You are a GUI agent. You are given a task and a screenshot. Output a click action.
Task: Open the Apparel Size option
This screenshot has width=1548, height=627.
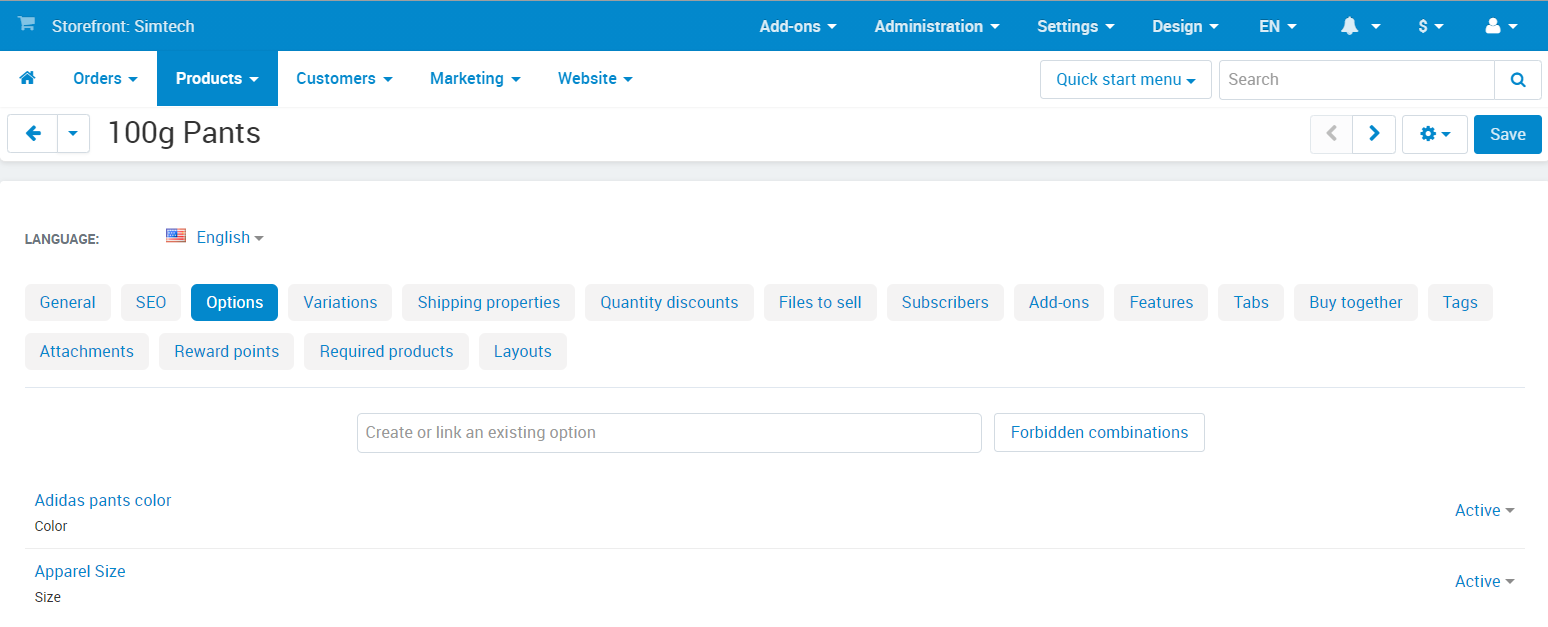tap(80, 571)
